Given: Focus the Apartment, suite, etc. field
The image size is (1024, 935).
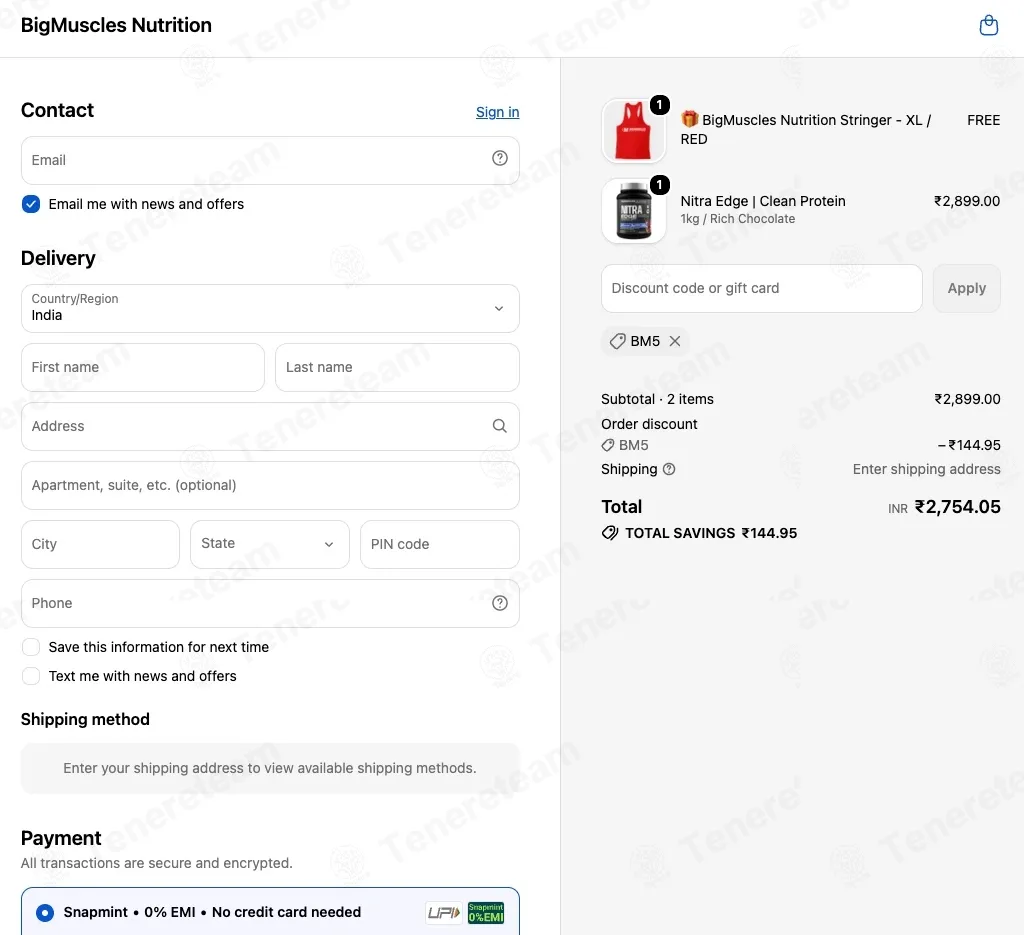Looking at the screenshot, I should tap(270, 485).
